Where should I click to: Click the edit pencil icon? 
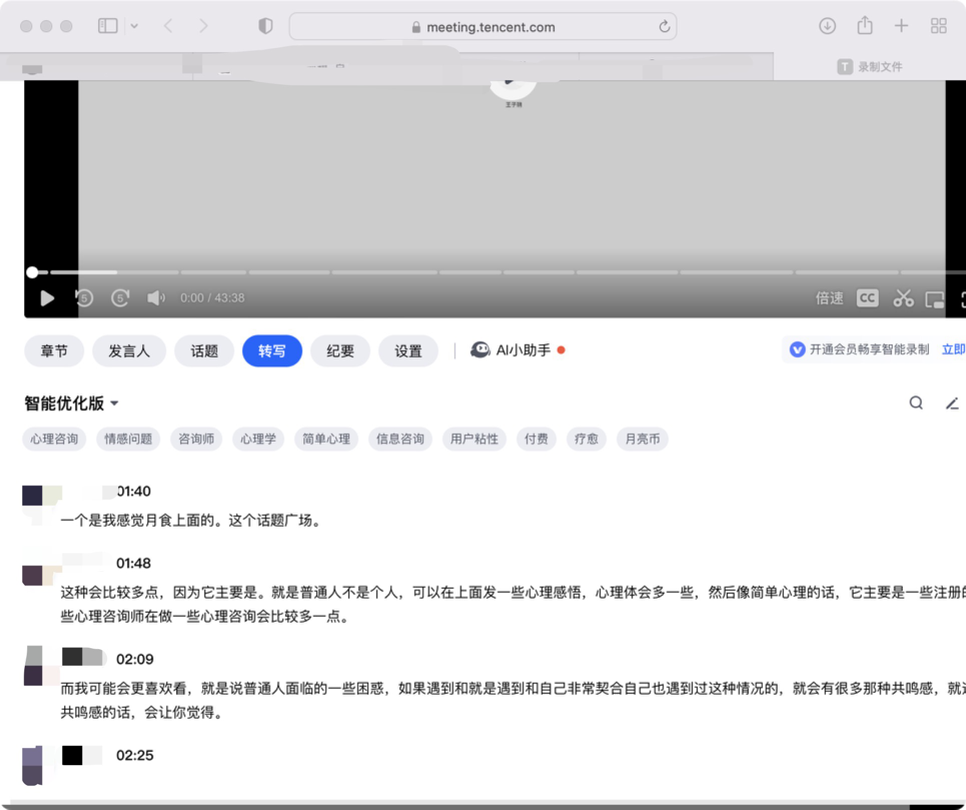coord(952,403)
